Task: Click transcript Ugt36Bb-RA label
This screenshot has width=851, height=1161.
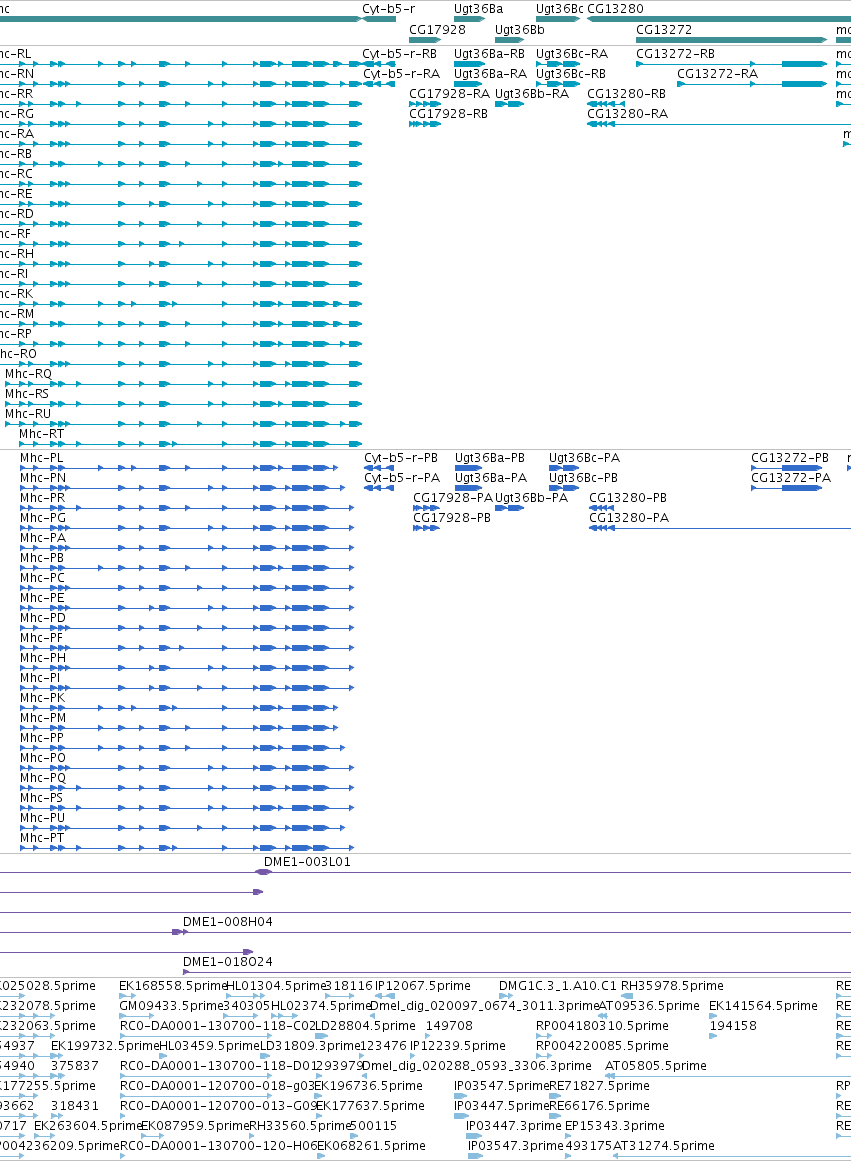Action: coord(532,94)
